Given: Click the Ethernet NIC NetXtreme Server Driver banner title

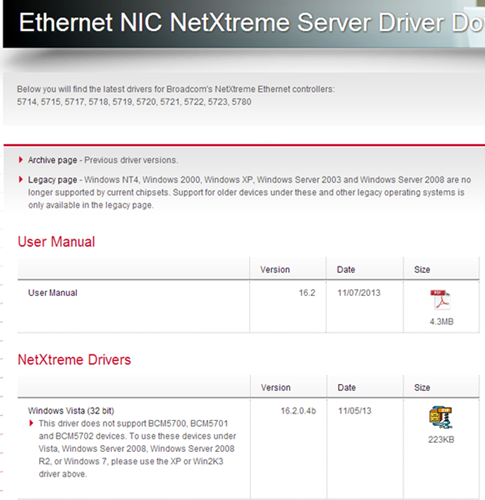Looking at the screenshot, I should [252, 23].
